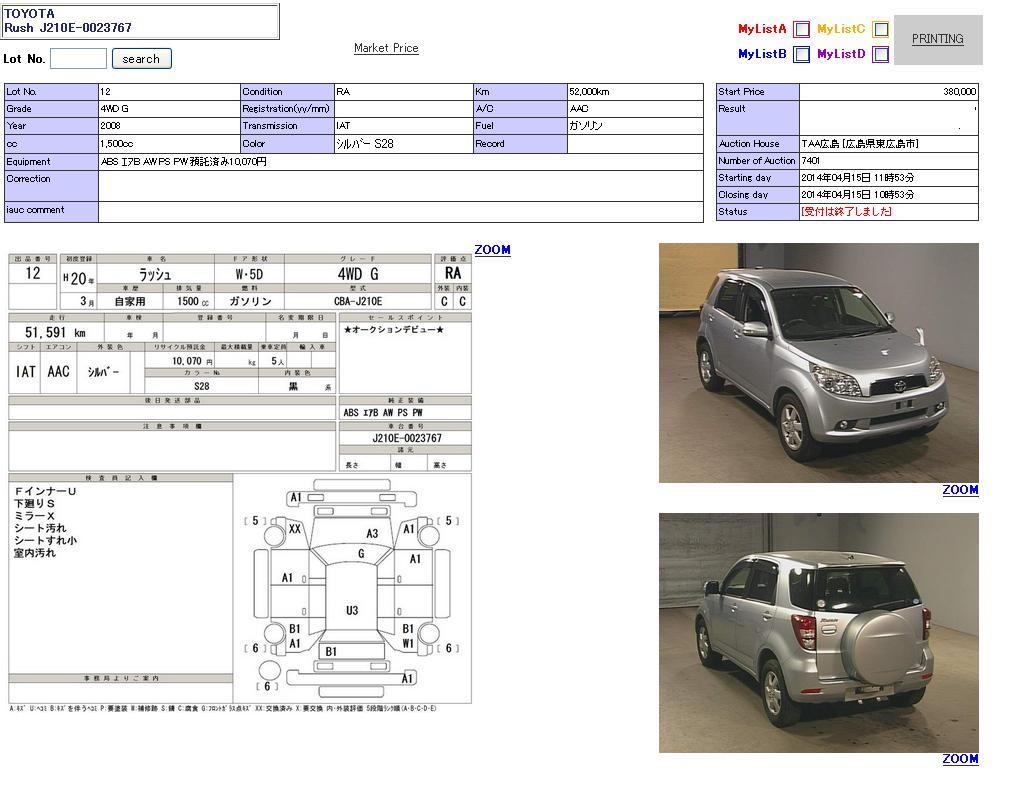Viewport: 1020px width, 798px height.
Task: Click the vehicle damage diagram on auction sheet
Action: point(350,585)
